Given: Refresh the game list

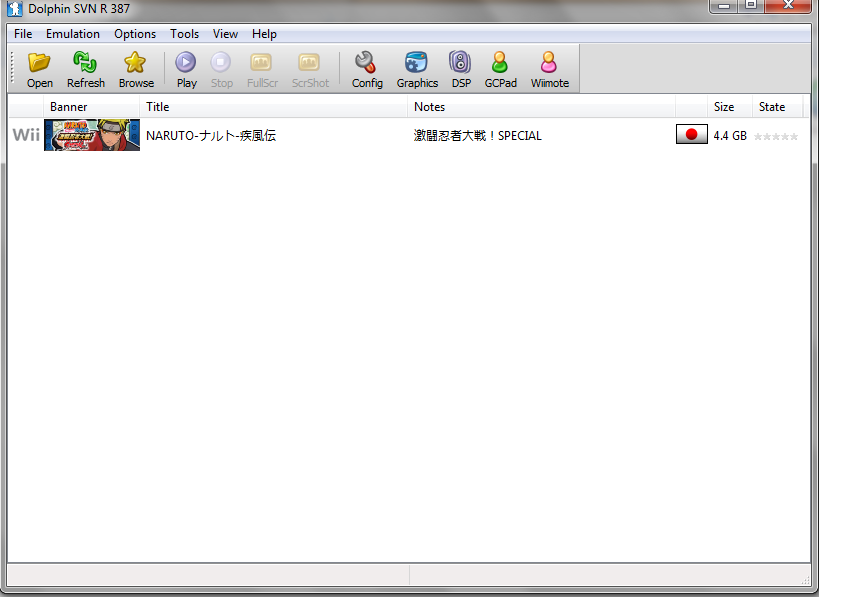Looking at the screenshot, I should tap(86, 70).
